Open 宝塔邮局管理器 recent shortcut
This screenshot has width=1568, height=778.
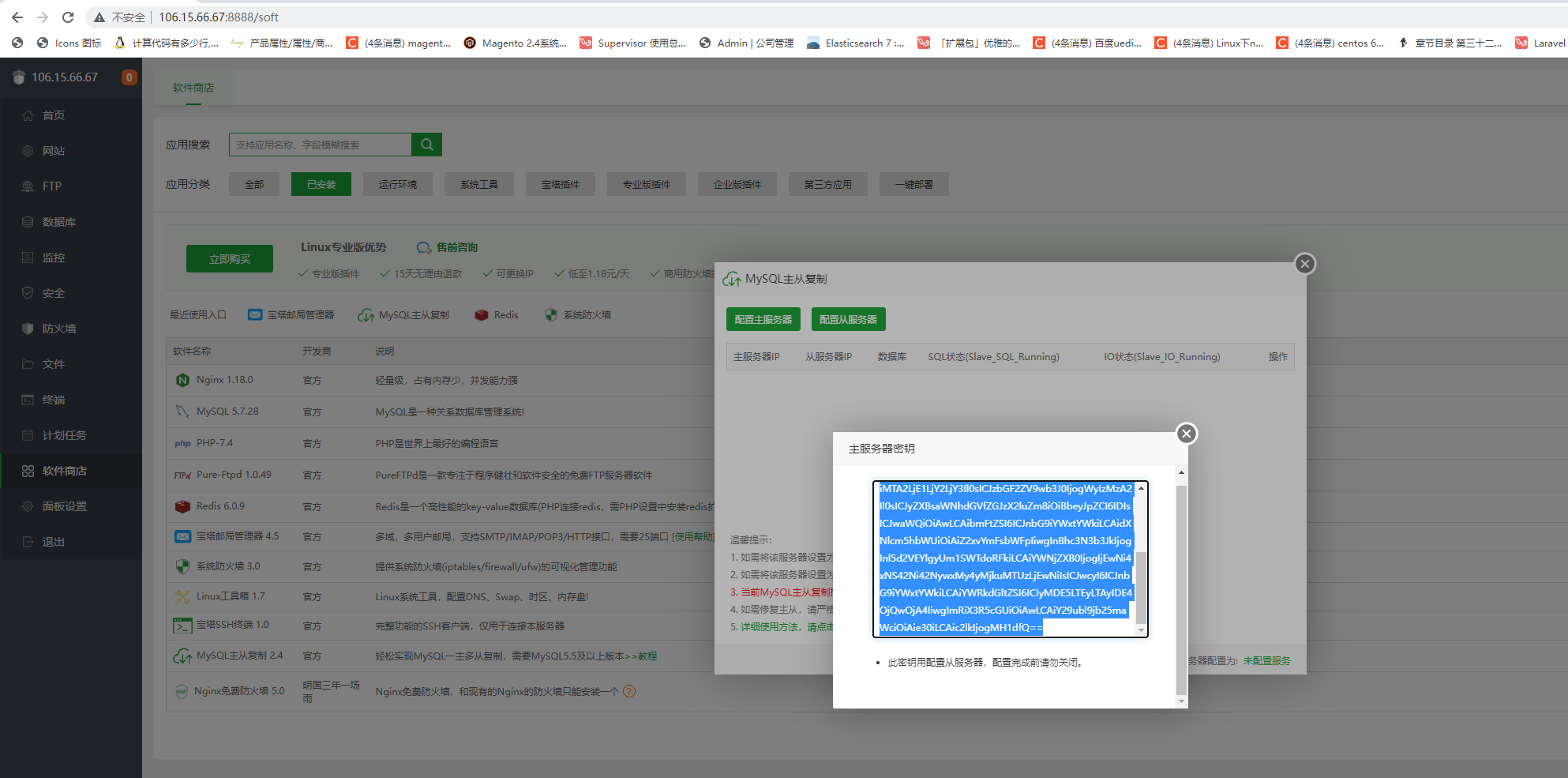pos(291,314)
